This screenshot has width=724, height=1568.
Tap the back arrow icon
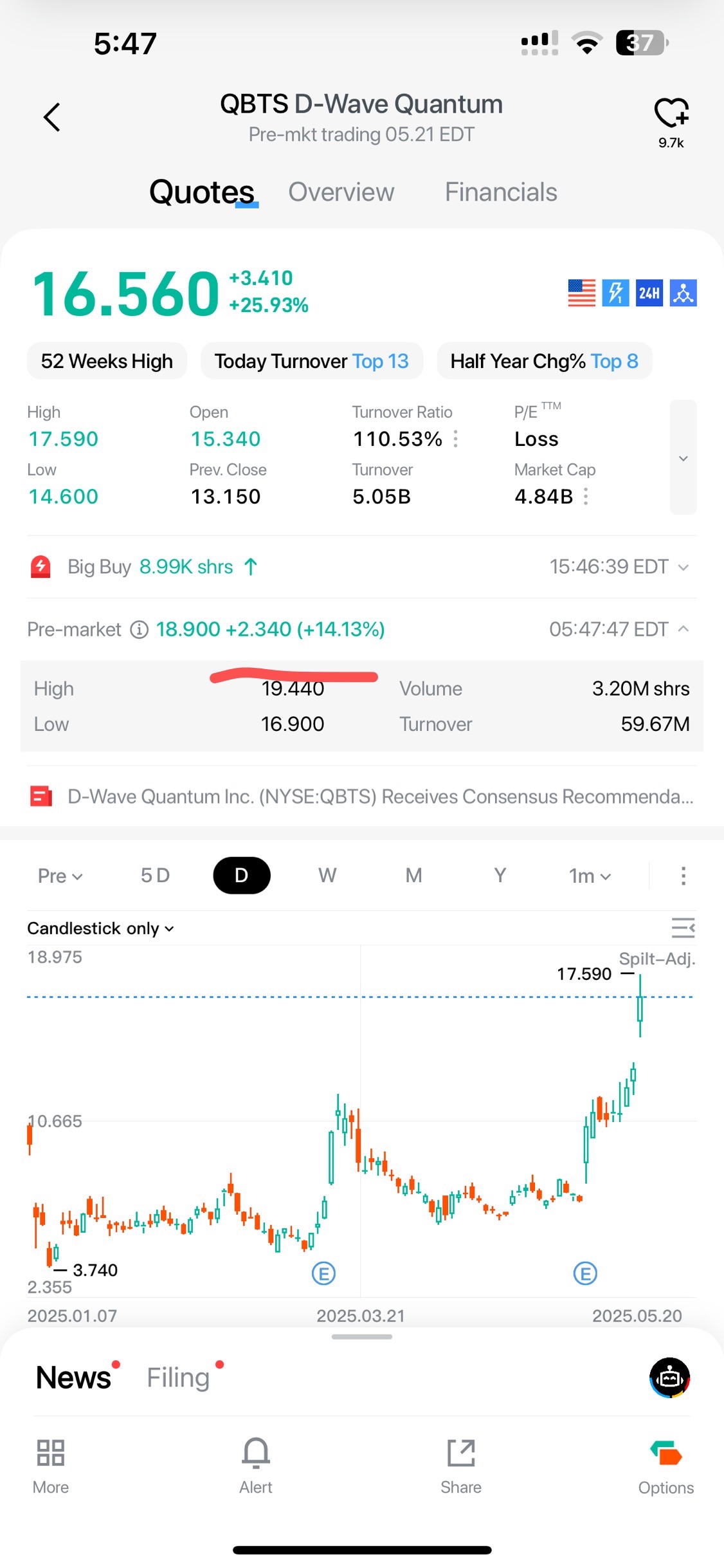(52, 117)
